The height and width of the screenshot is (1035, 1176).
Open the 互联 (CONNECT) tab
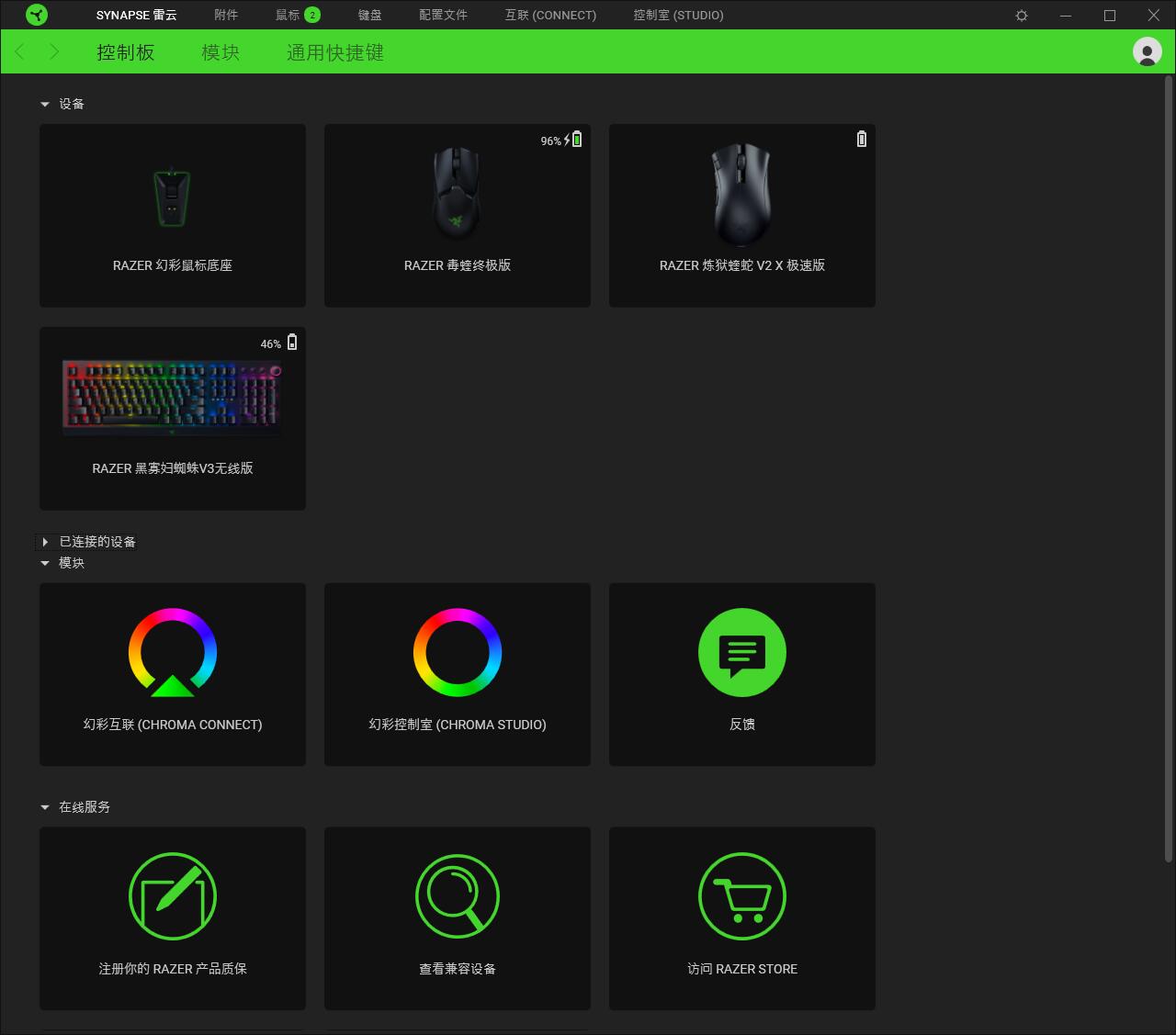550,16
